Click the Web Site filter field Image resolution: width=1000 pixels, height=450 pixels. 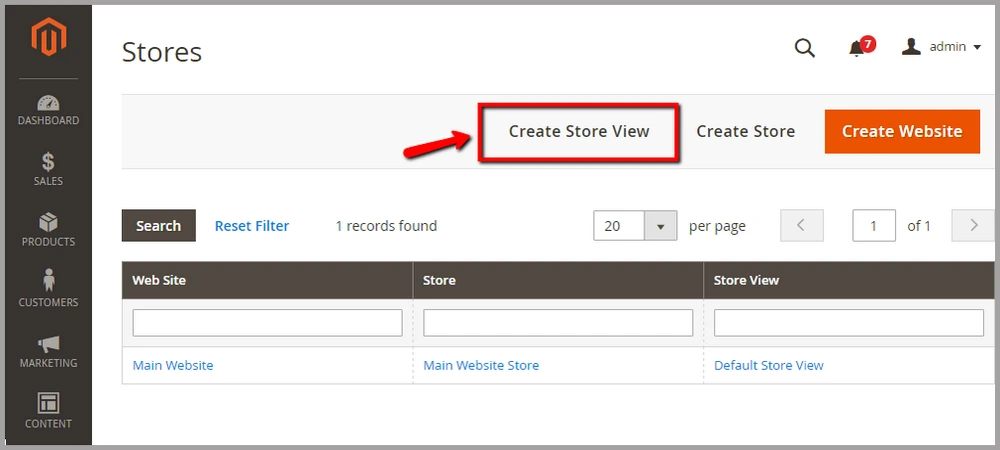[x=267, y=323]
